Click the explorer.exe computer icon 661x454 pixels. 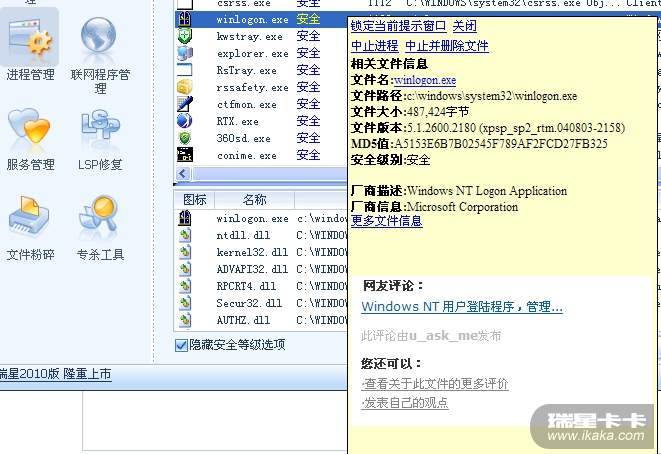click(x=185, y=53)
